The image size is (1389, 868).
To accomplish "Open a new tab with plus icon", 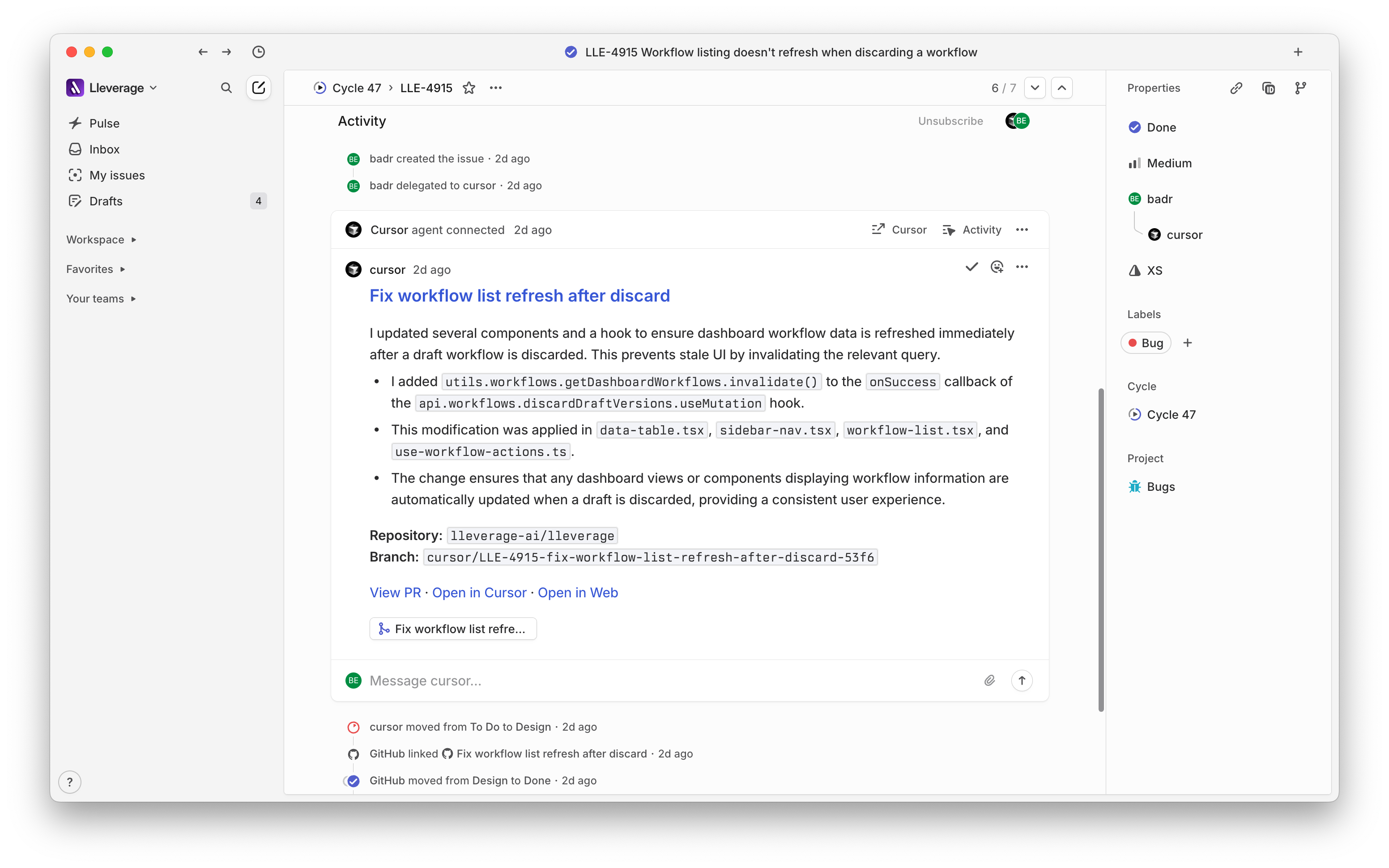I will [1298, 52].
